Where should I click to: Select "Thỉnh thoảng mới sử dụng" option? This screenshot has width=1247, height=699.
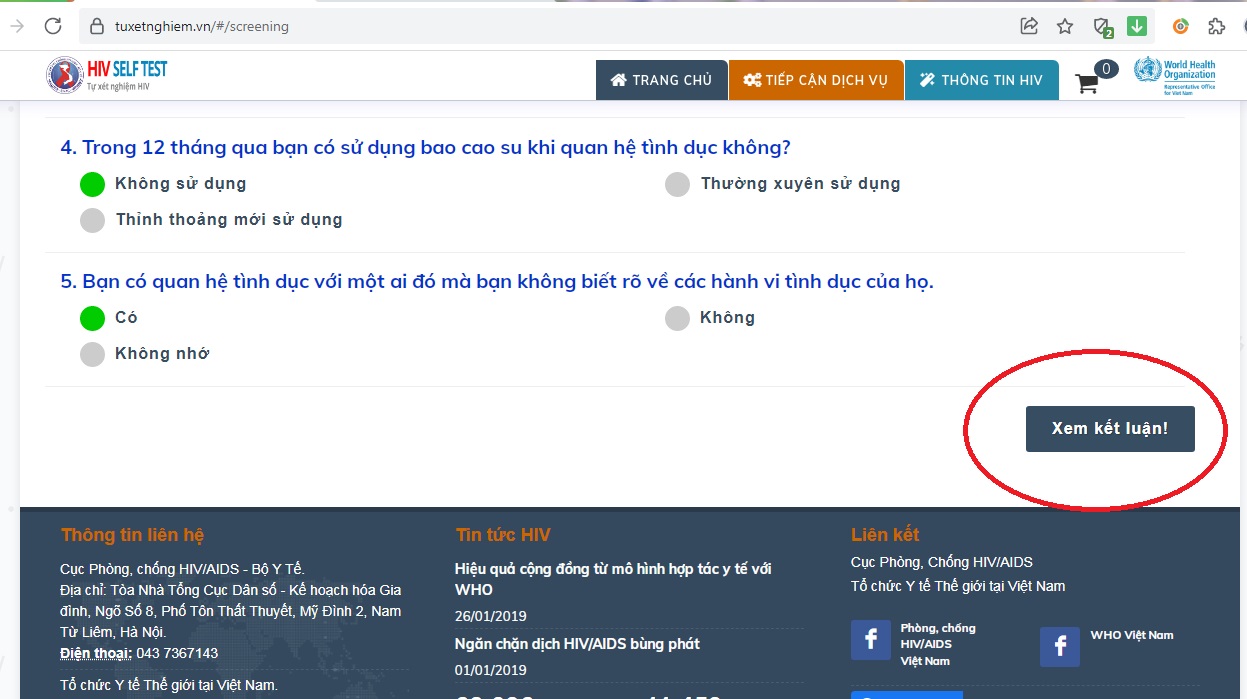tap(92, 220)
